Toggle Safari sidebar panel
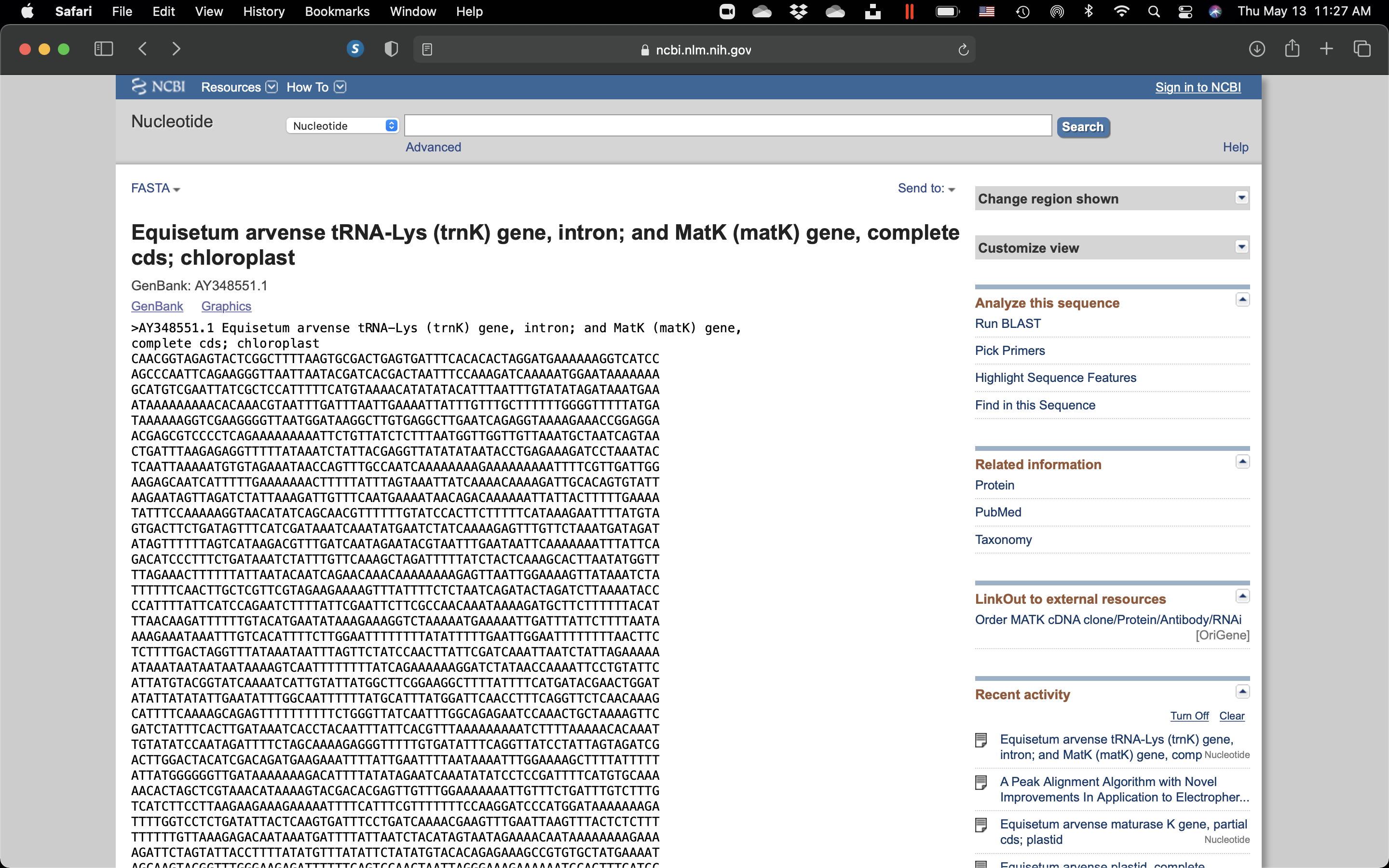 pos(103,49)
